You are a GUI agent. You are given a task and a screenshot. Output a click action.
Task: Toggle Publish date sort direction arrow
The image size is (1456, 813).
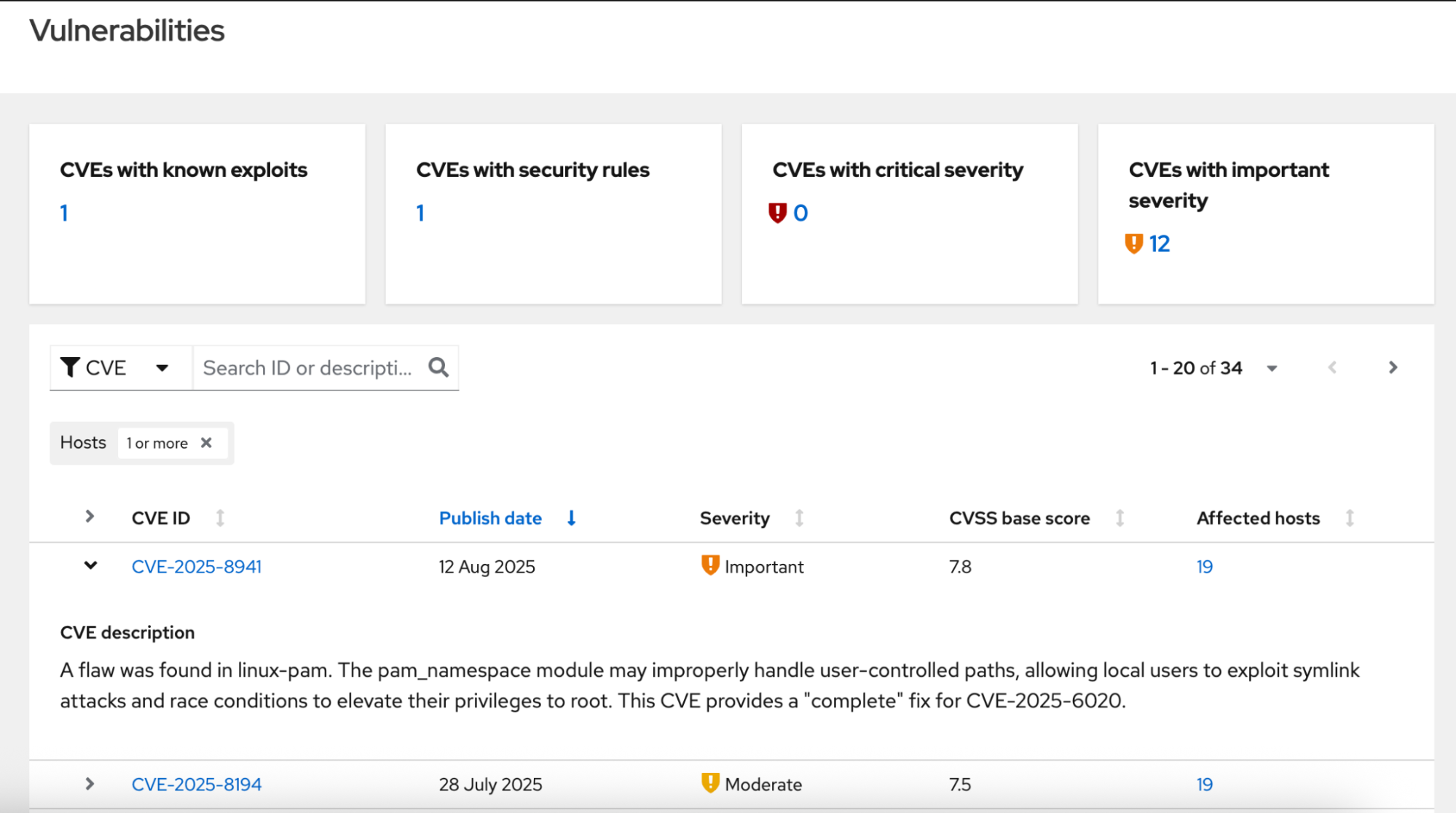click(x=572, y=518)
